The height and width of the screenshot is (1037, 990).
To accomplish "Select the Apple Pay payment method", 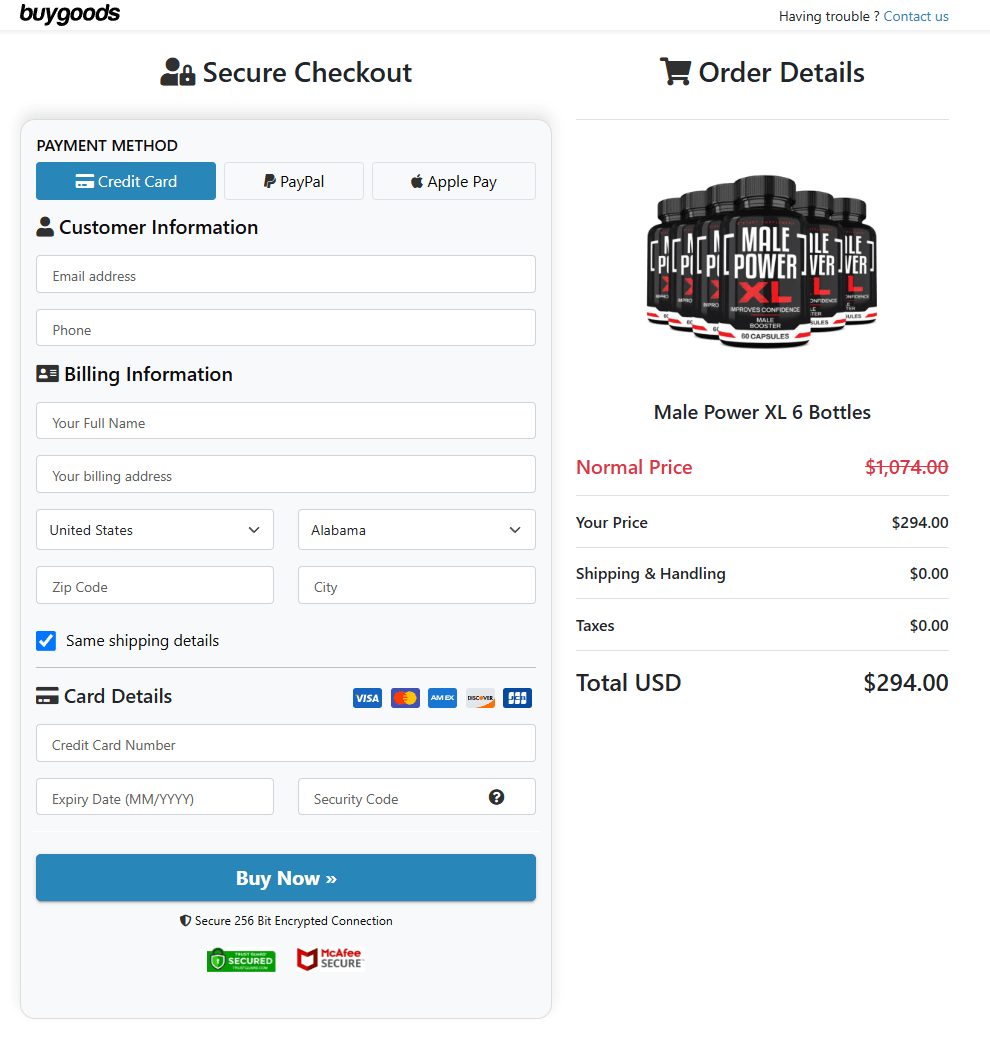I will point(453,181).
